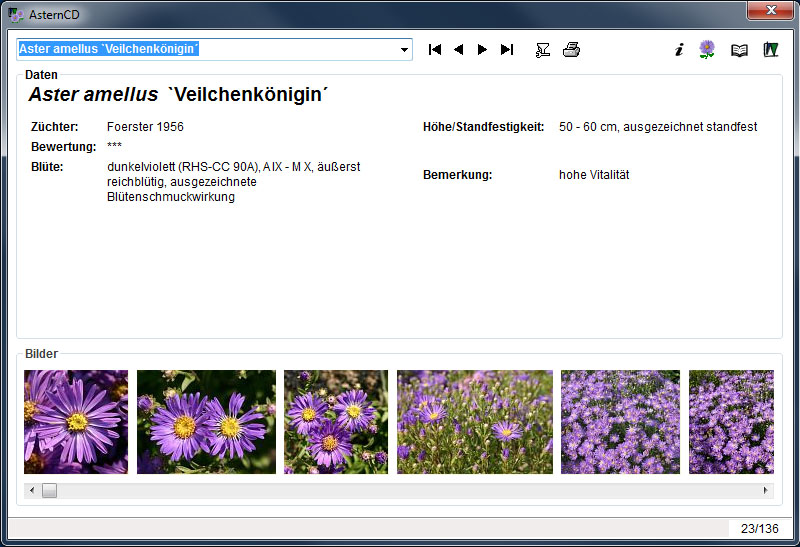Open the filter/search tool icon
This screenshot has width=800, height=547.
click(543, 50)
